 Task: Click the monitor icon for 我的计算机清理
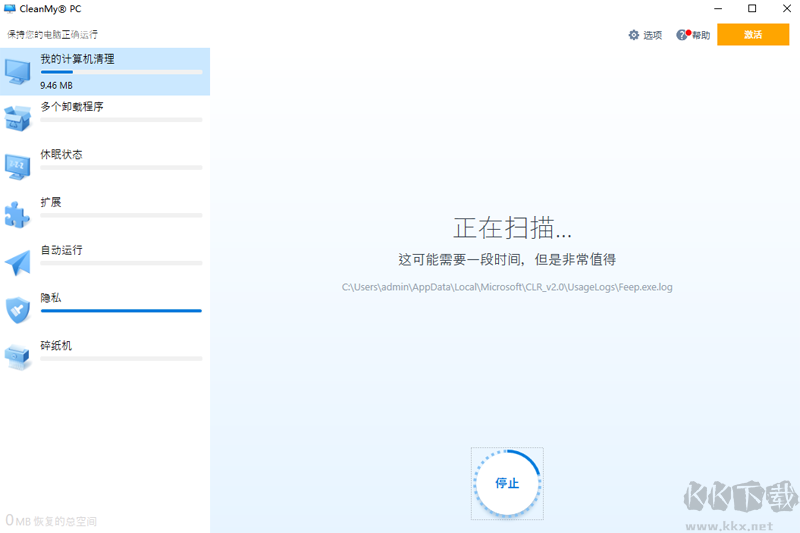[18, 72]
